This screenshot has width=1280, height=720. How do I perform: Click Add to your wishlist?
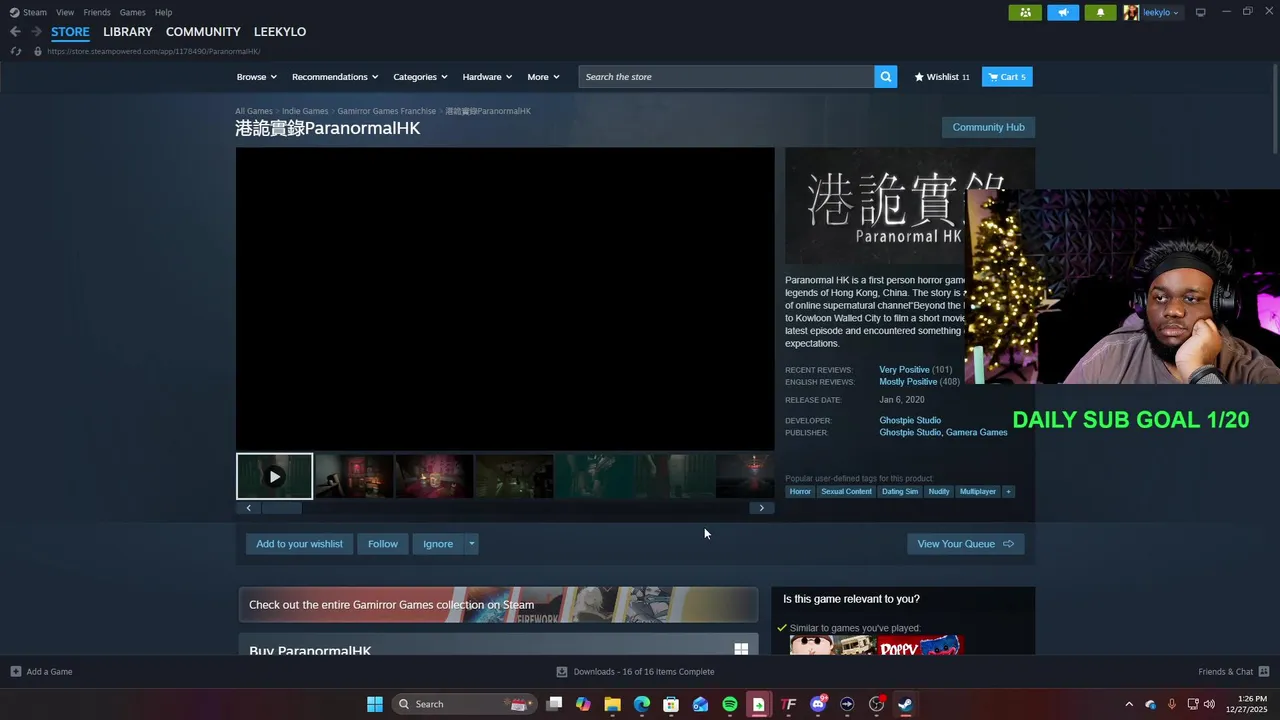pos(299,544)
